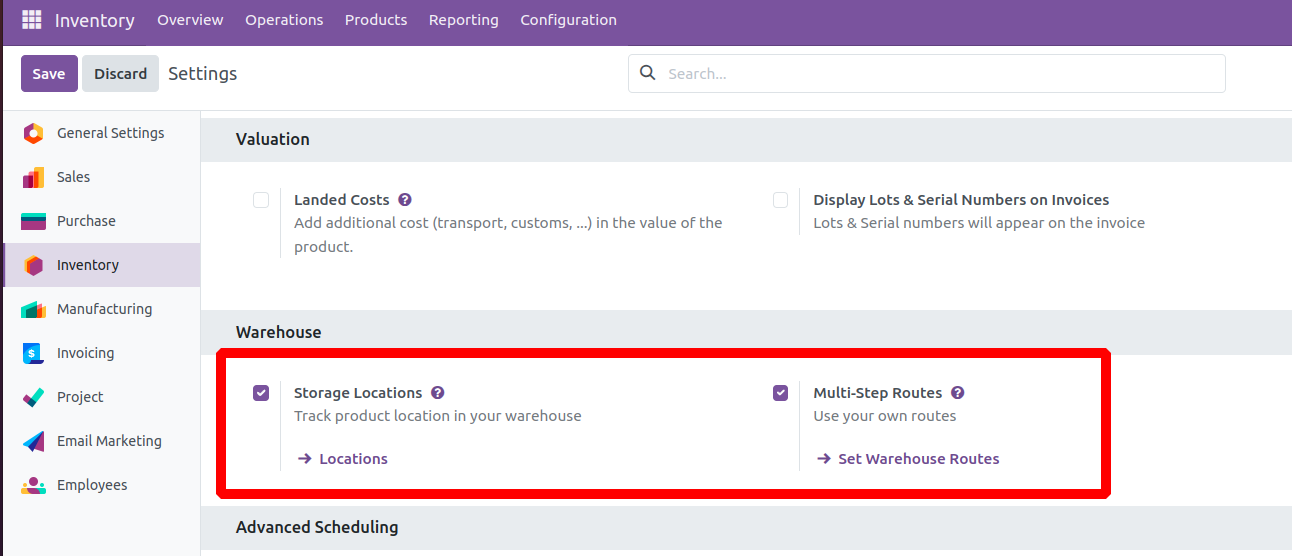
Task: Open the Manufacturing settings icon
Action: pos(33,309)
